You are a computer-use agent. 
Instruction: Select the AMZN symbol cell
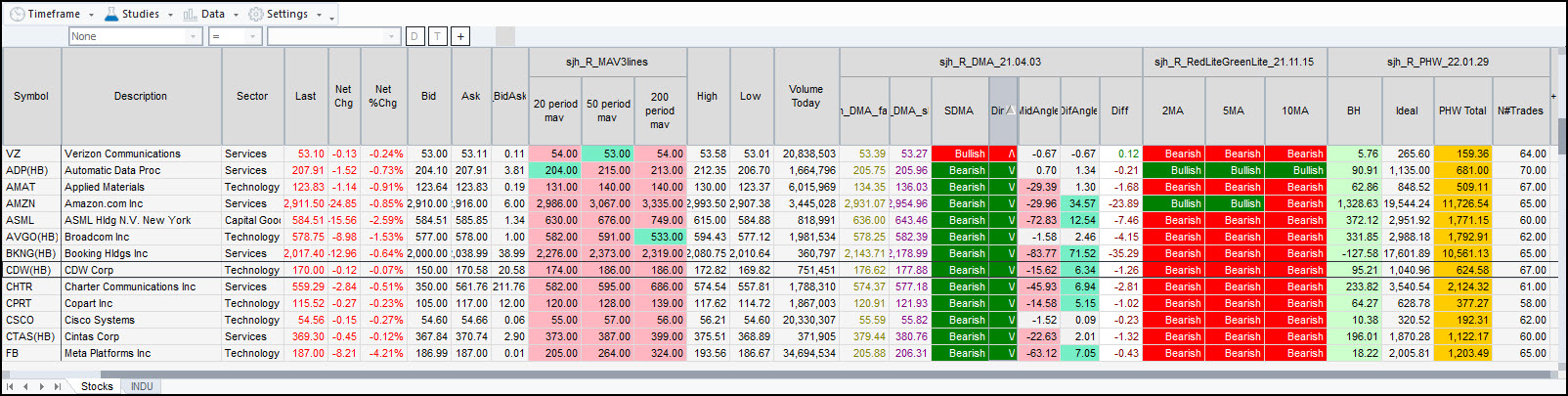(31, 203)
